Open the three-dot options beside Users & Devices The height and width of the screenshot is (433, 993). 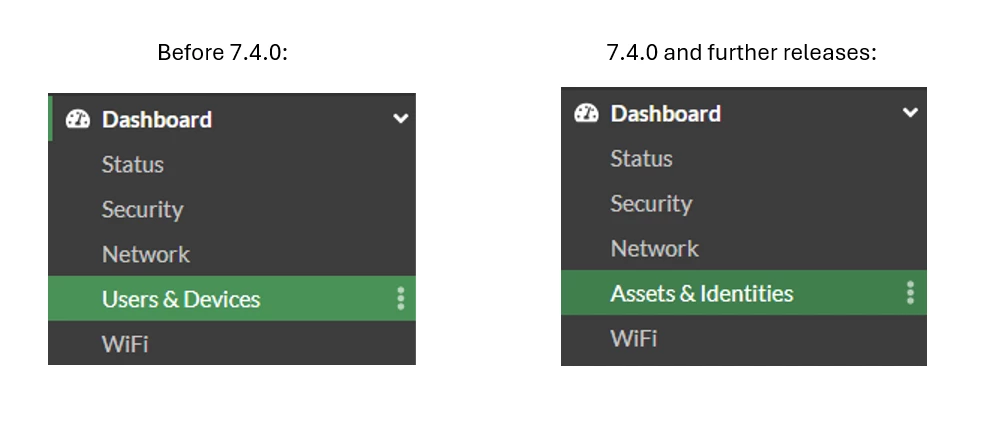point(400,298)
